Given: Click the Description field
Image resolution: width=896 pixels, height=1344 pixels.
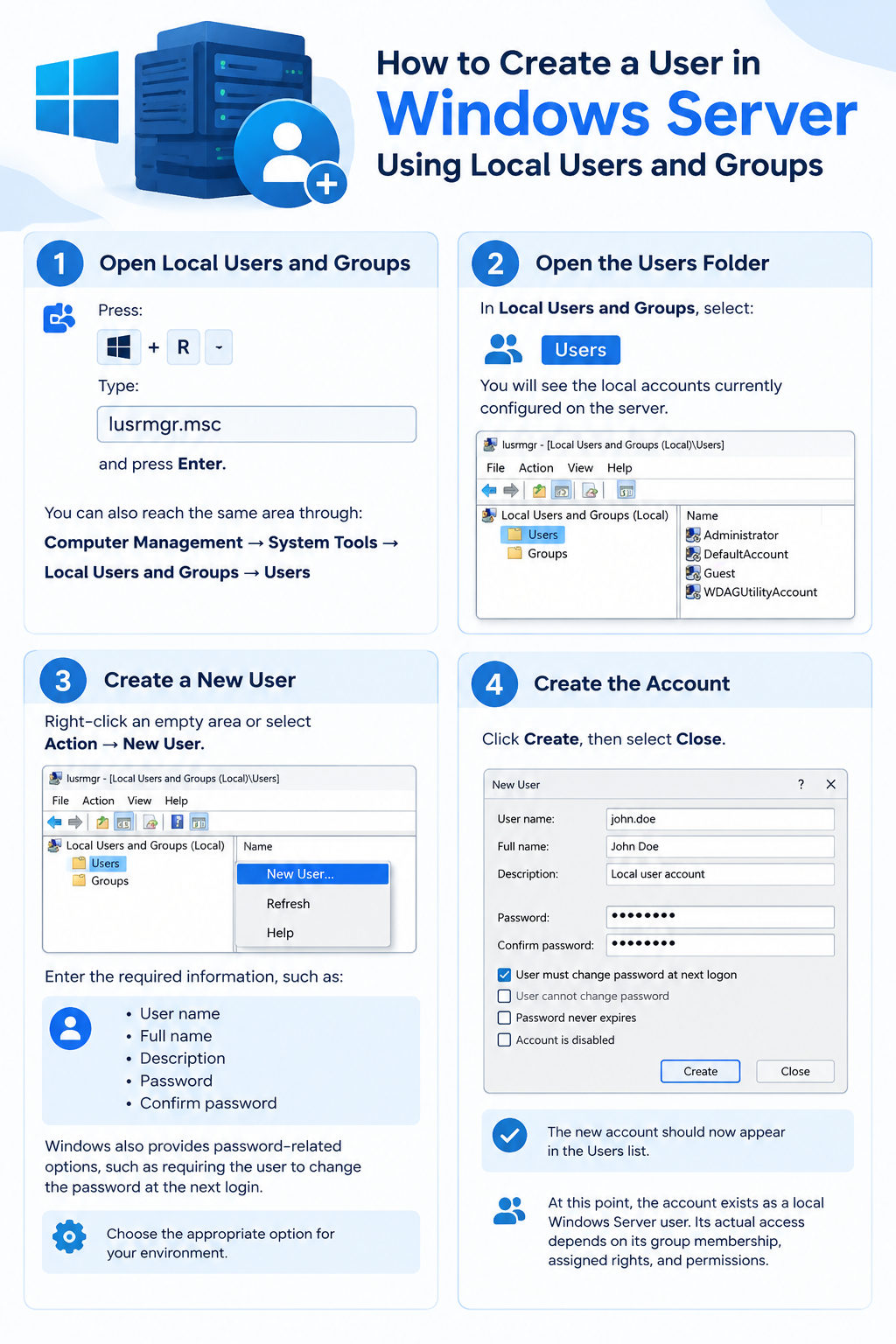Looking at the screenshot, I should [720, 874].
